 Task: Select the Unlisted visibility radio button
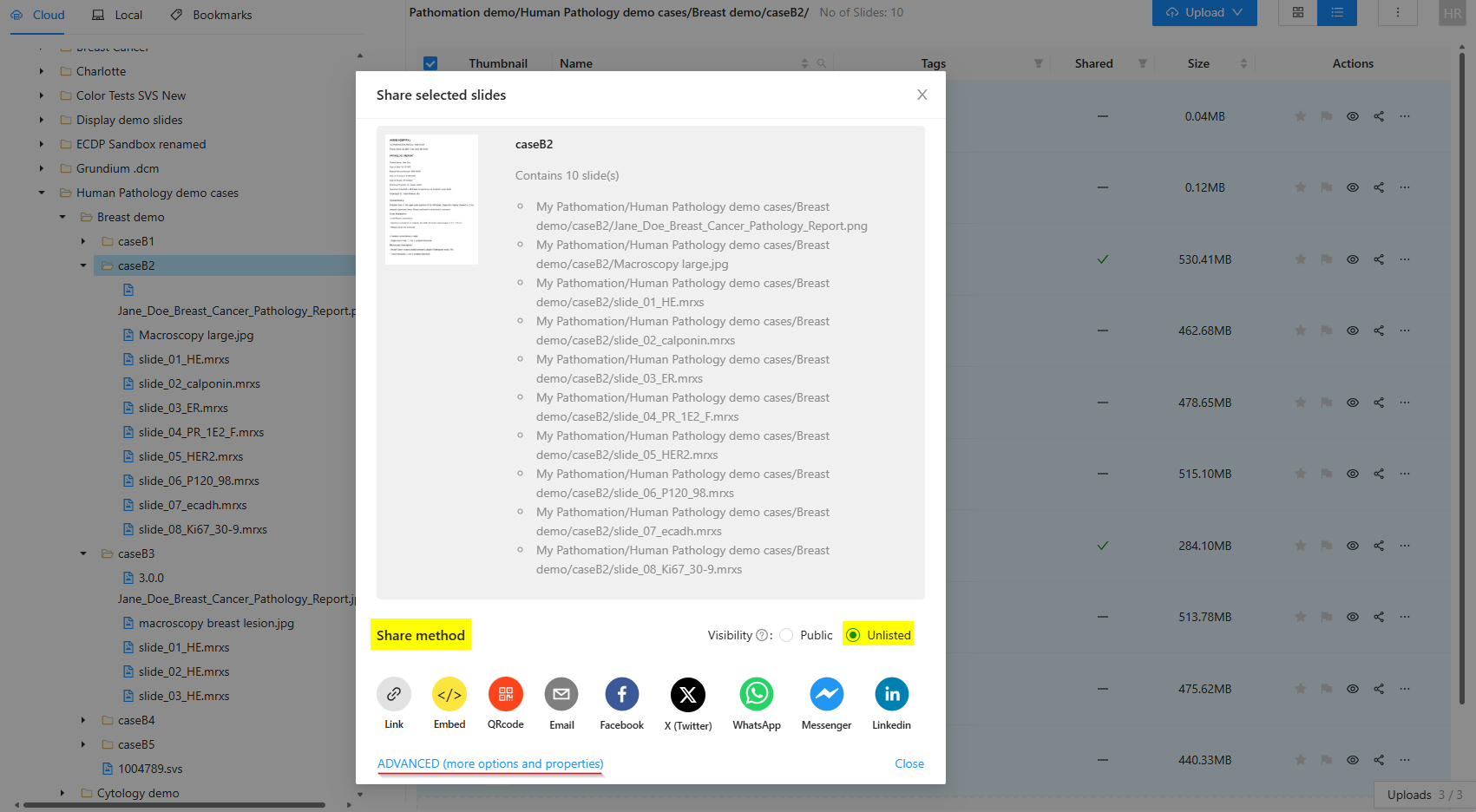853,635
